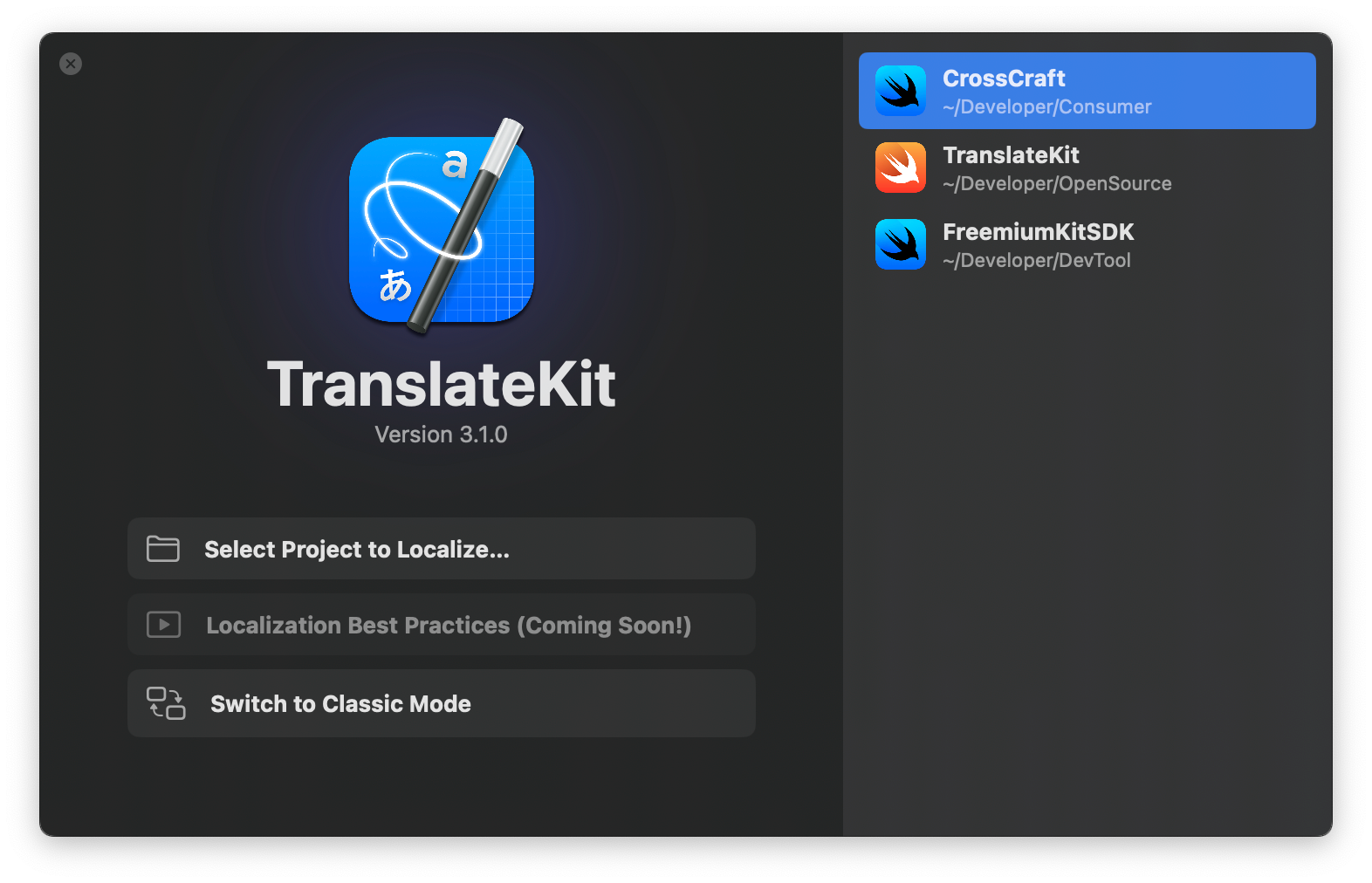
Task: Click the ~/Developer/DevTool path
Action: point(1037,261)
